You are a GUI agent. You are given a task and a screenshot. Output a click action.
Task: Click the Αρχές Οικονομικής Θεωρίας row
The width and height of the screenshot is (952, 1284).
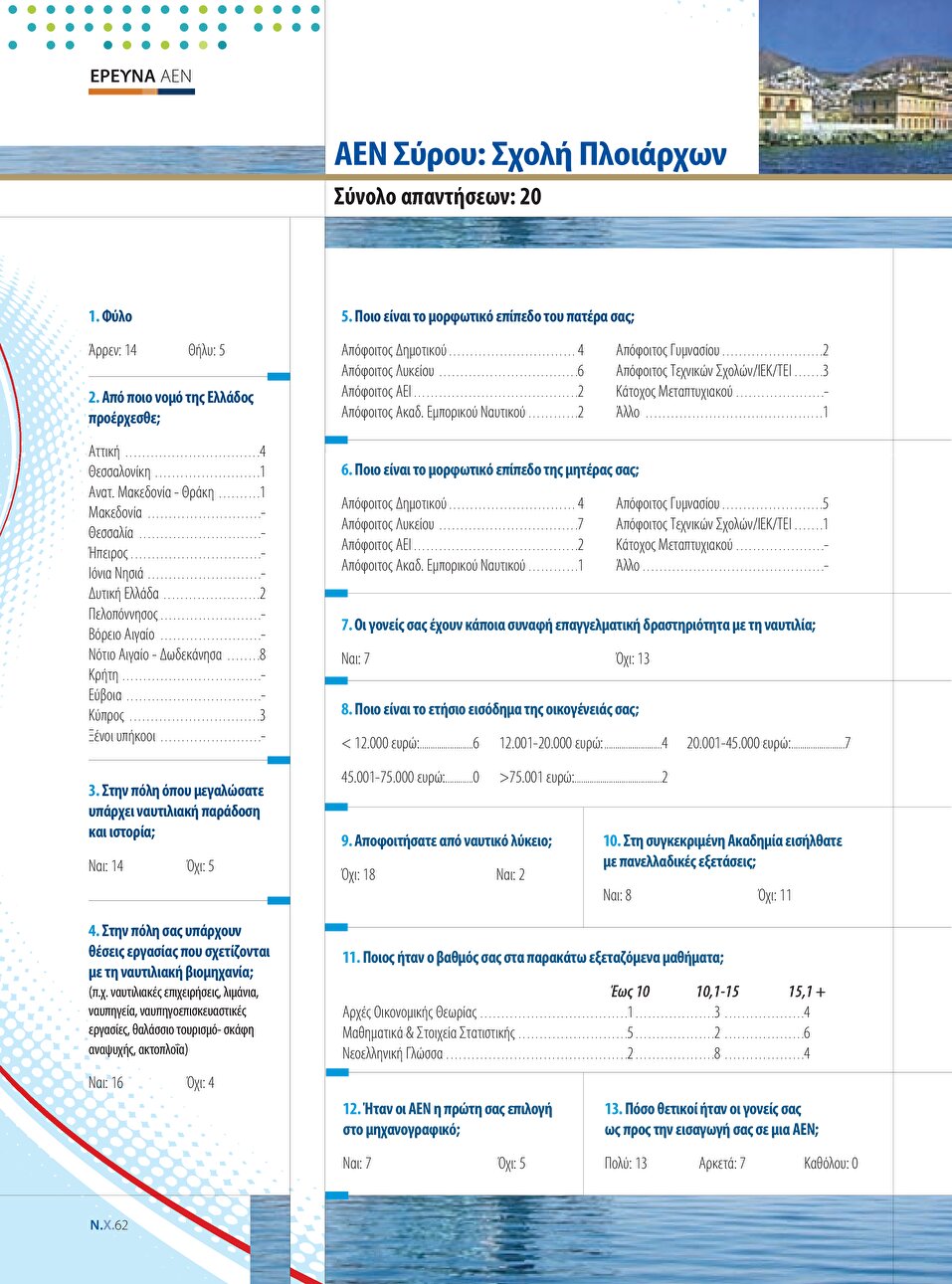[x=576, y=1012]
